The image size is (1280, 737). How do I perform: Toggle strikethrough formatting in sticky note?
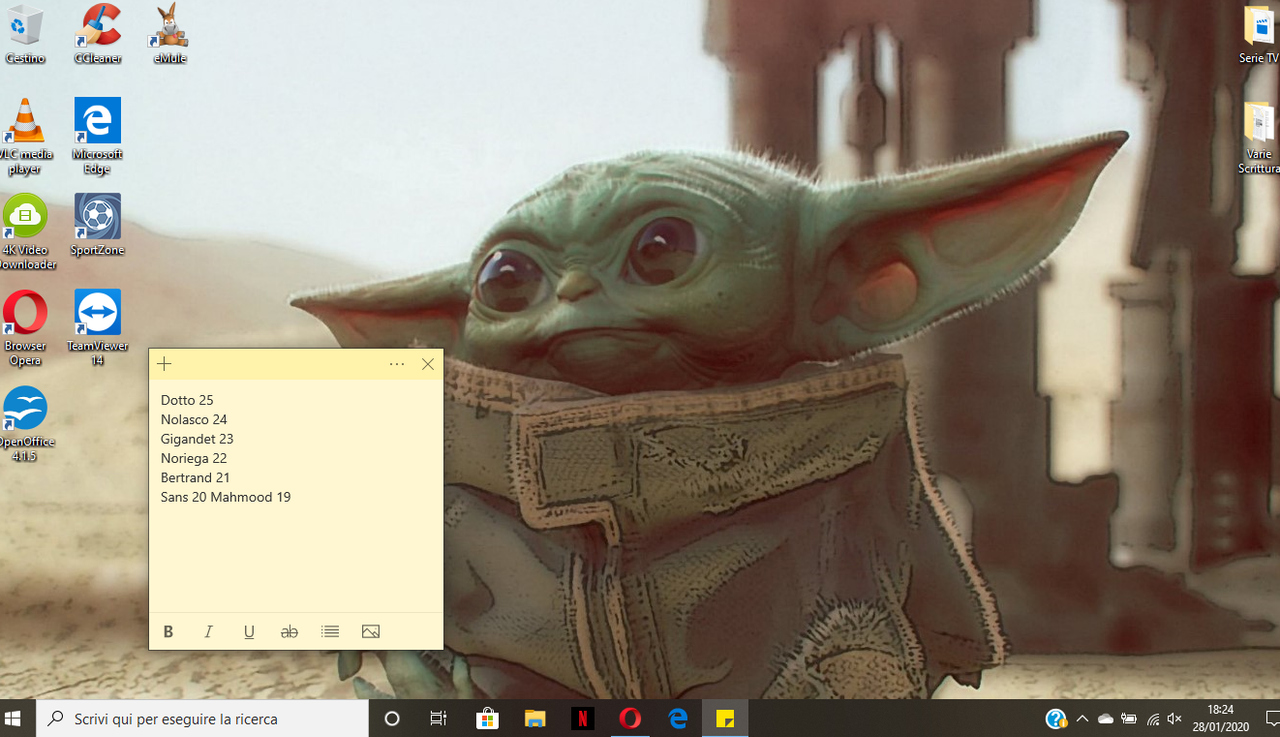pos(289,632)
